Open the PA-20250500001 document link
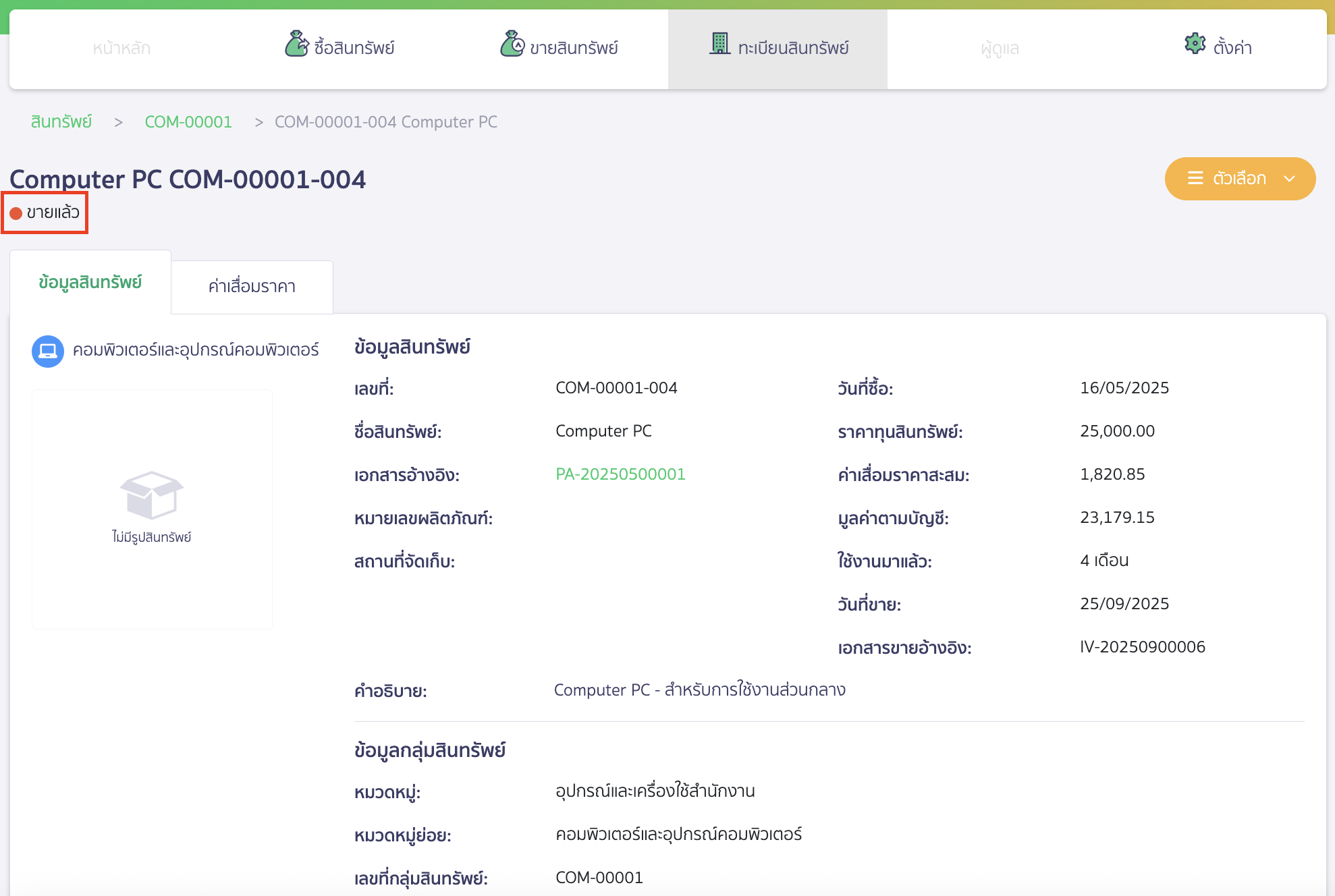Image resolution: width=1335 pixels, height=896 pixels. coord(620,474)
